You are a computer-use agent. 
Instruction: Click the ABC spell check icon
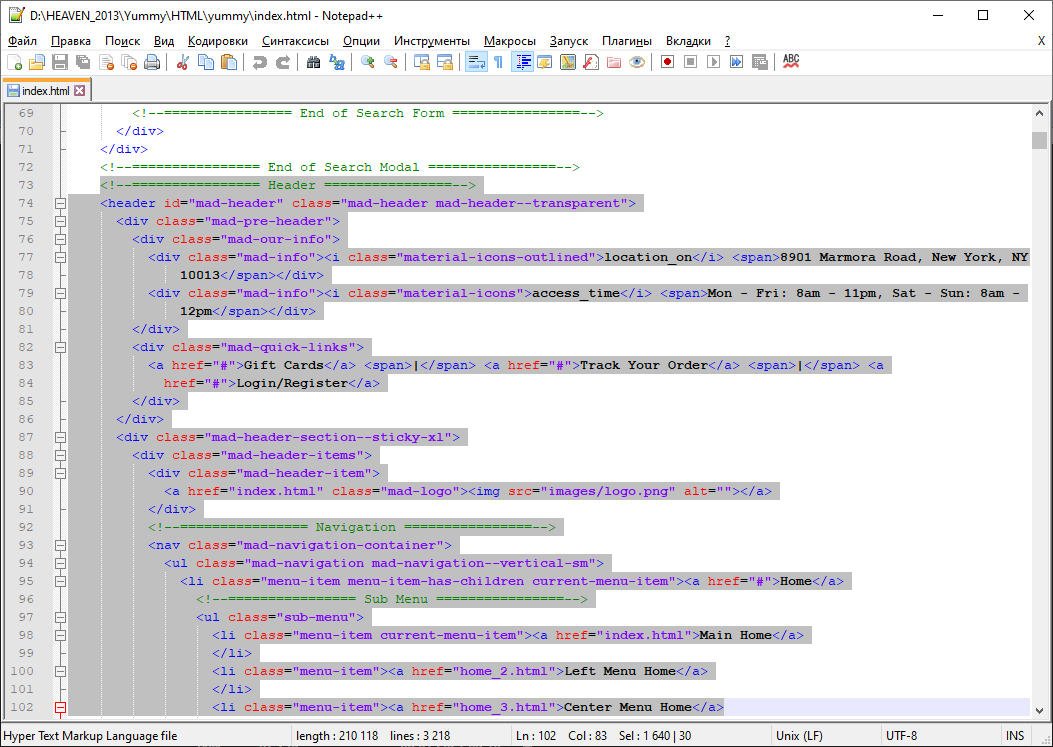pyautogui.click(x=791, y=62)
